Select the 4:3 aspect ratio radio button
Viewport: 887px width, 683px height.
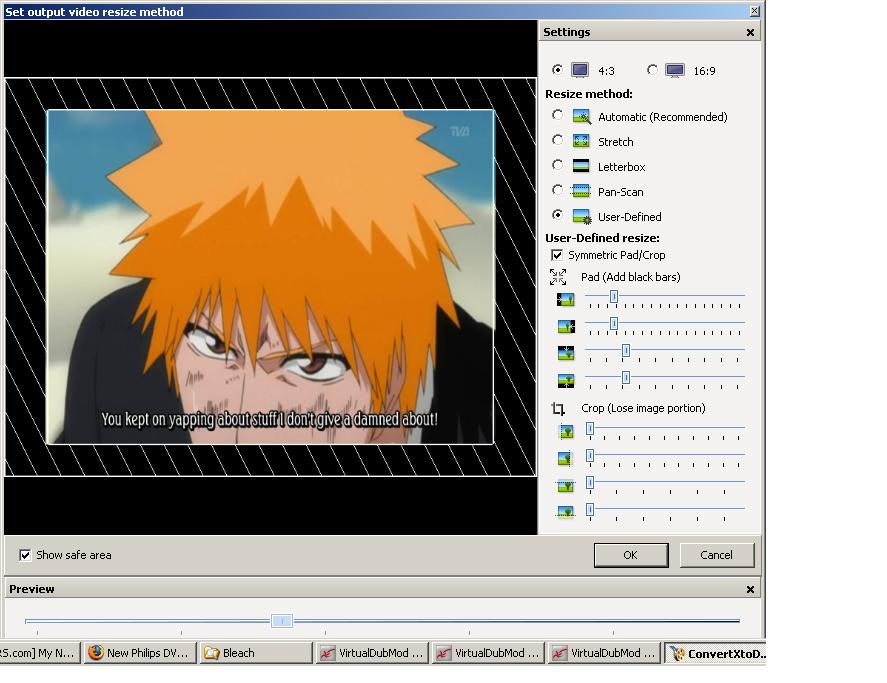[557, 70]
